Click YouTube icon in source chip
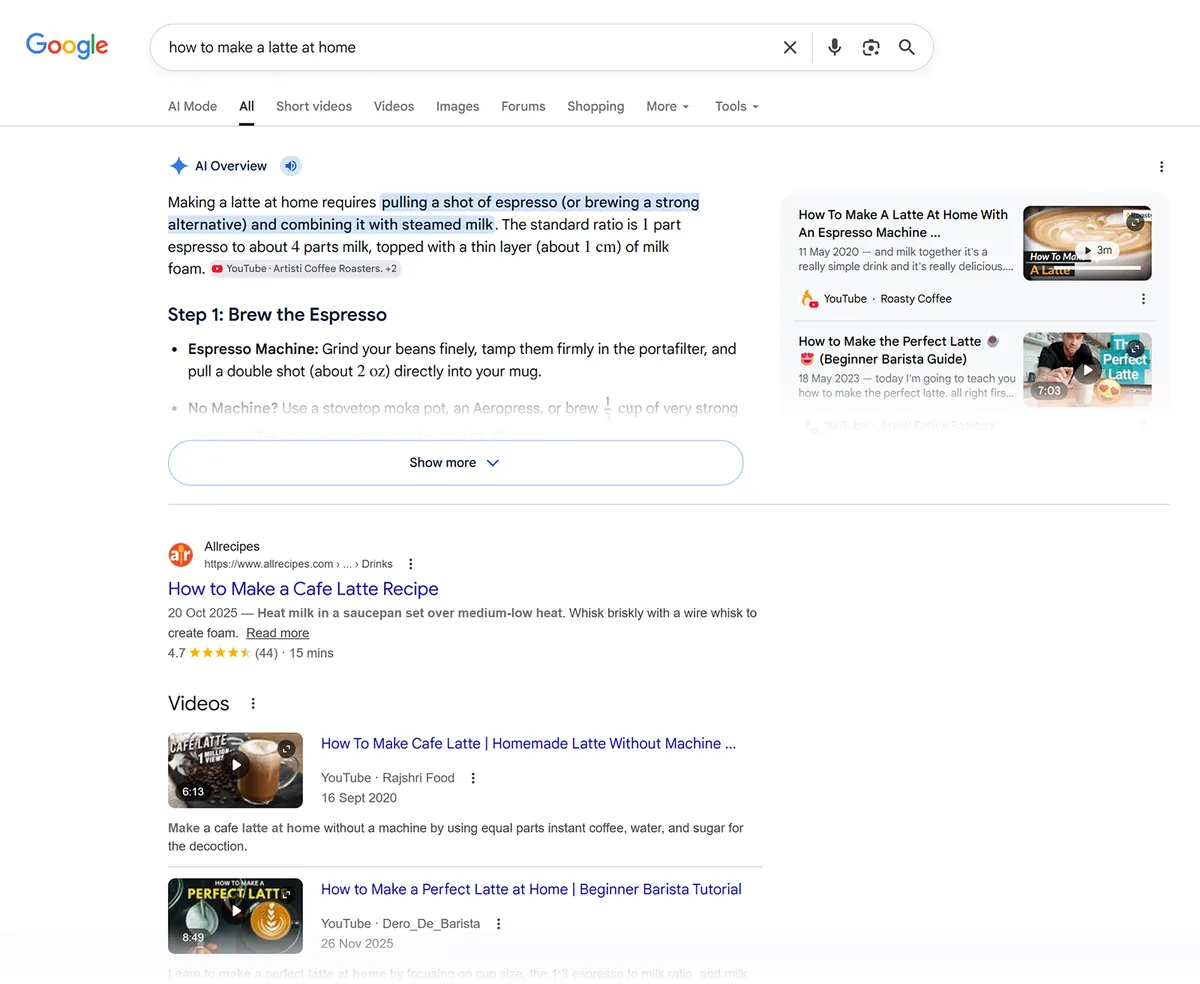The width and height of the screenshot is (1200, 984). pos(217,269)
